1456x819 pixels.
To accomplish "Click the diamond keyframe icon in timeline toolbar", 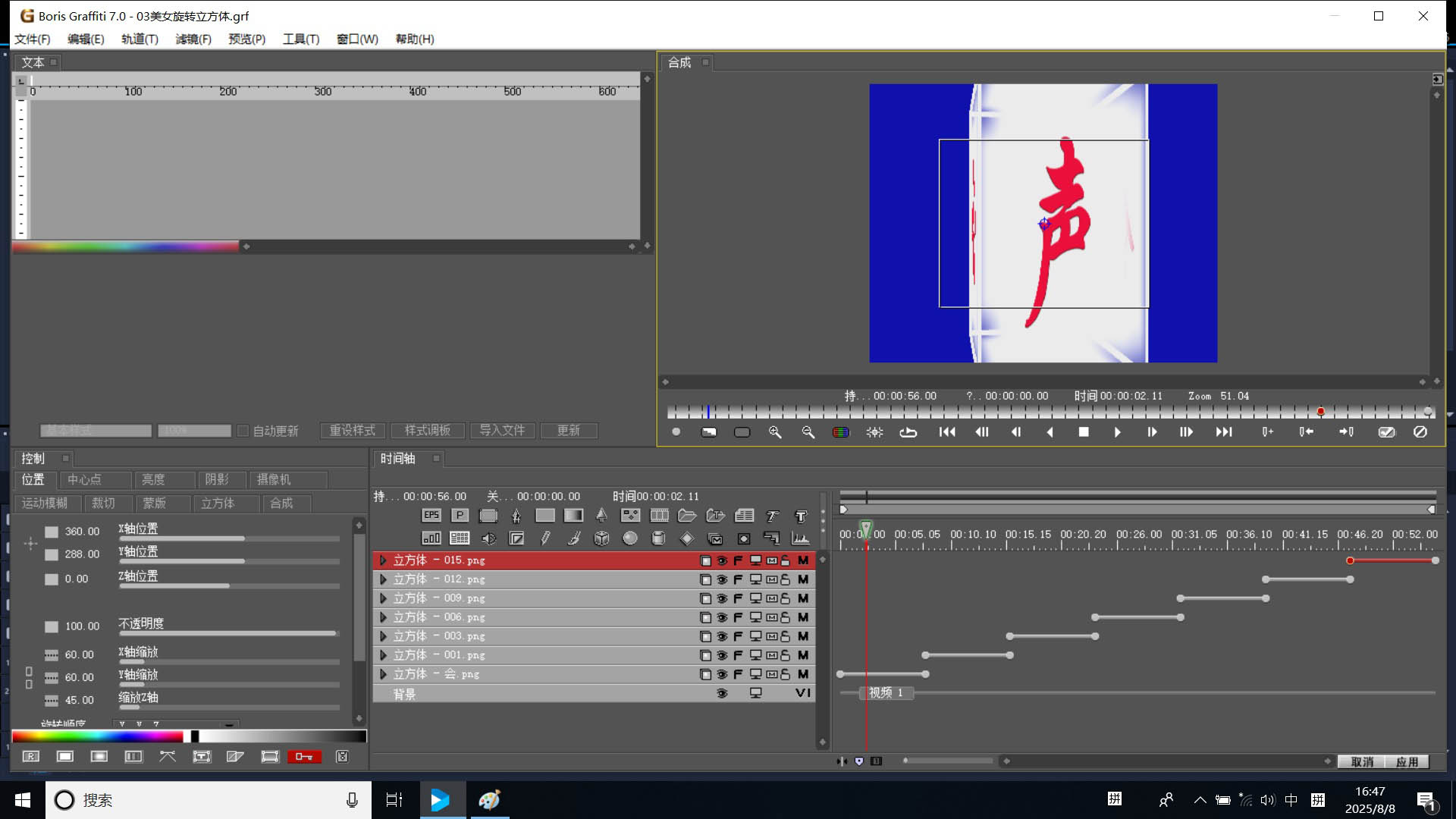I will tap(687, 538).
